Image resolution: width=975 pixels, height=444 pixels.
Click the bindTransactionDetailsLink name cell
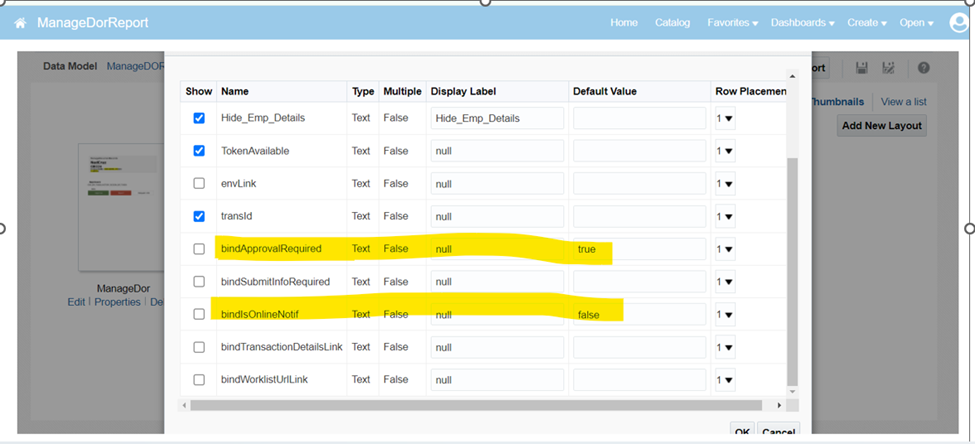(x=282, y=347)
